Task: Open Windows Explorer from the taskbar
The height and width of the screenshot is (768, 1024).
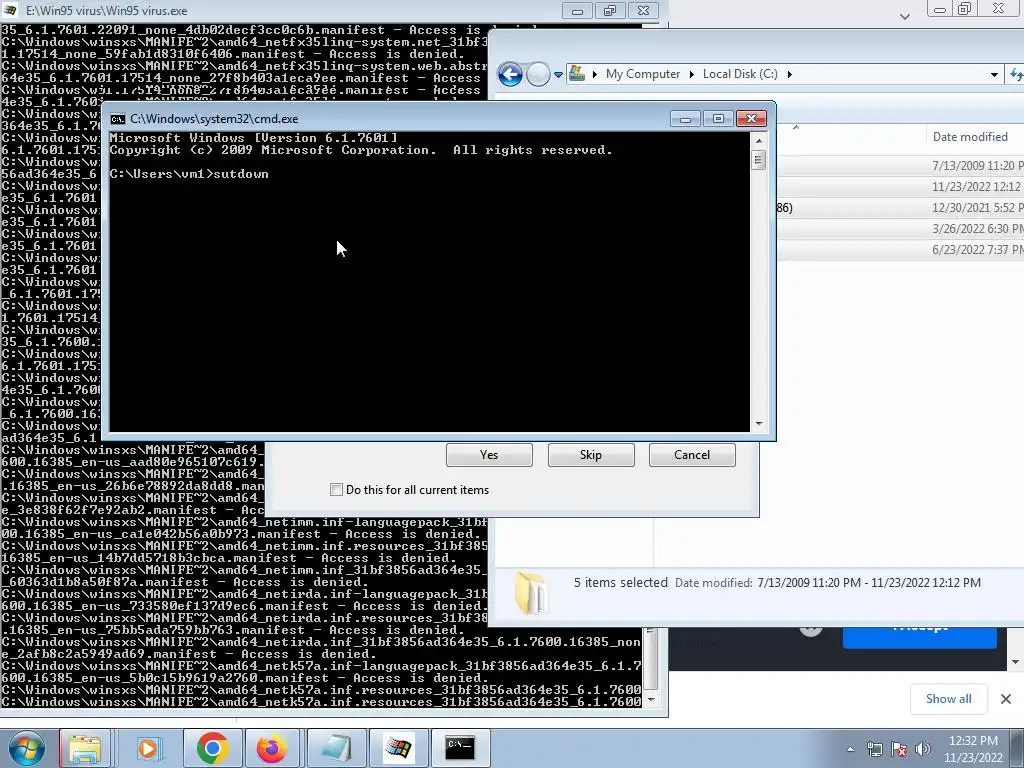Action: click(x=85, y=748)
